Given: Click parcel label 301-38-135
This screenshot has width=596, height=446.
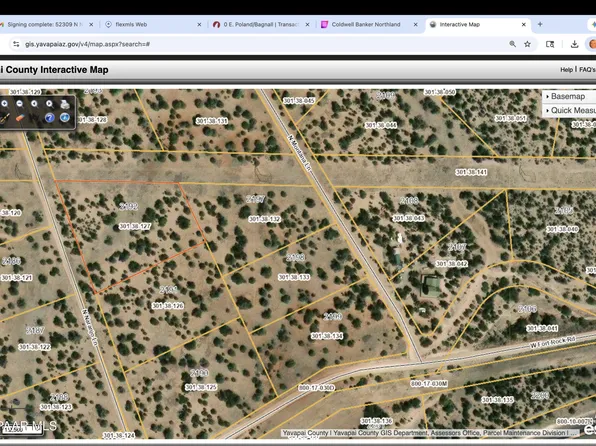Looking at the screenshot, I should click(x=498, y=400).
